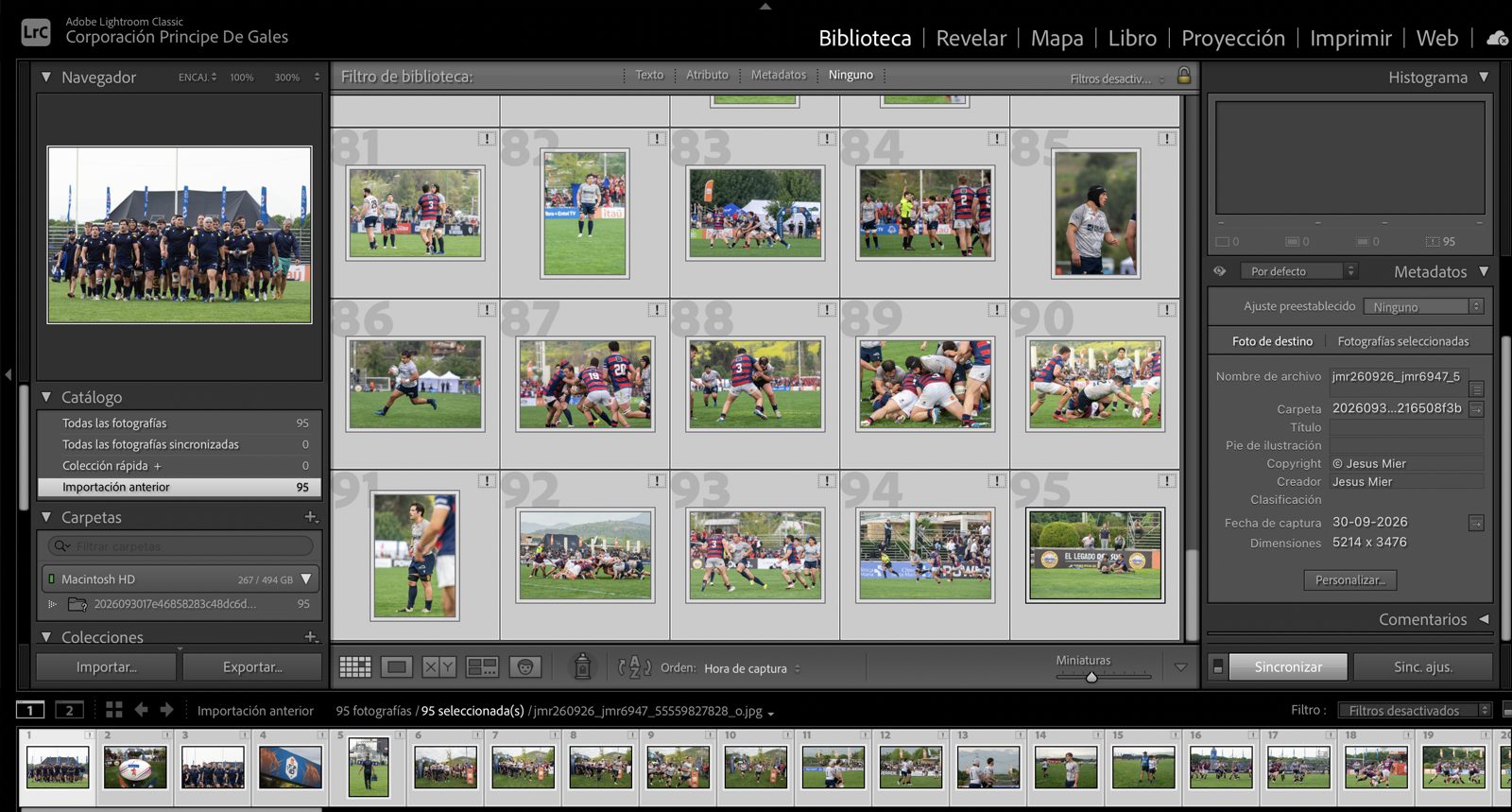
Task: Open People face view
Action: pyautogui.click(x=525, y=667)
